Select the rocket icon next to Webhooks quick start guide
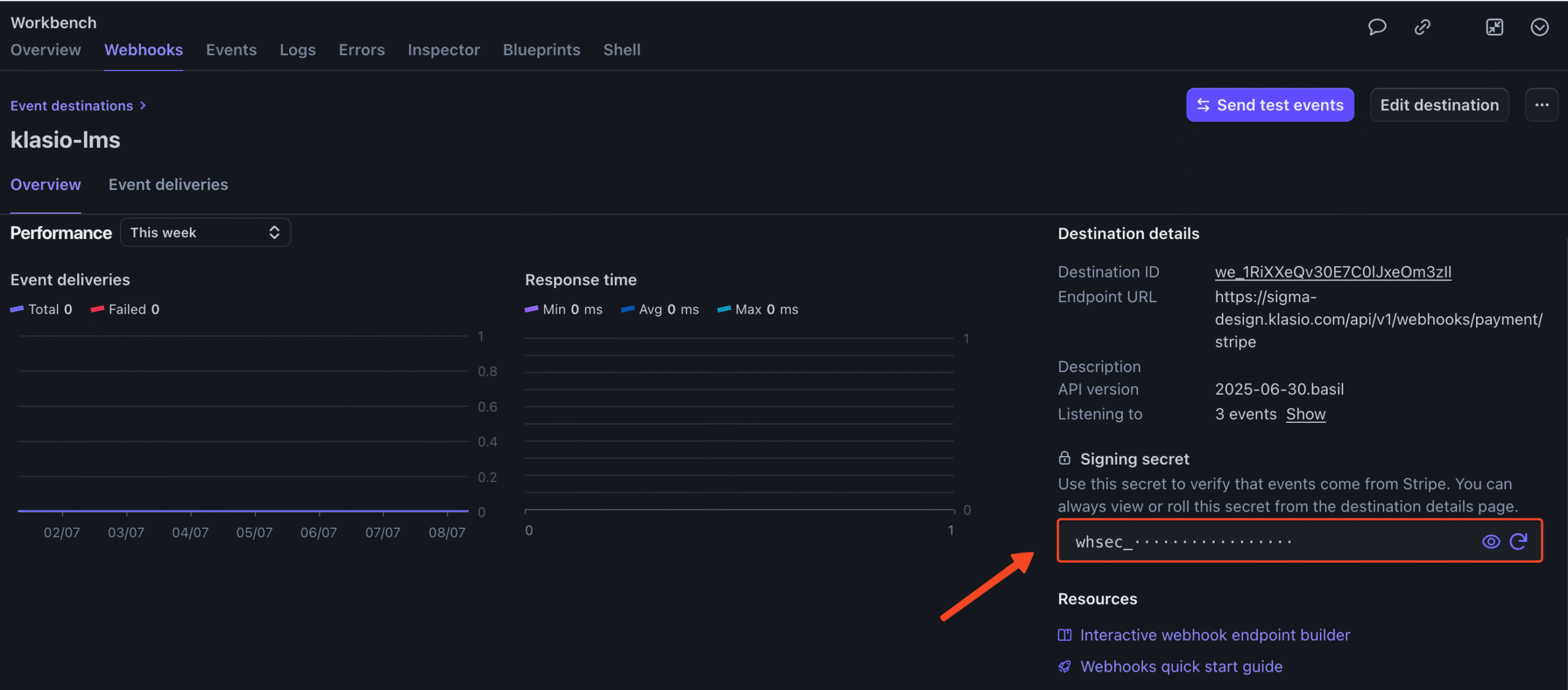This screenshot has width=1568, height=690. [1065, 667]
